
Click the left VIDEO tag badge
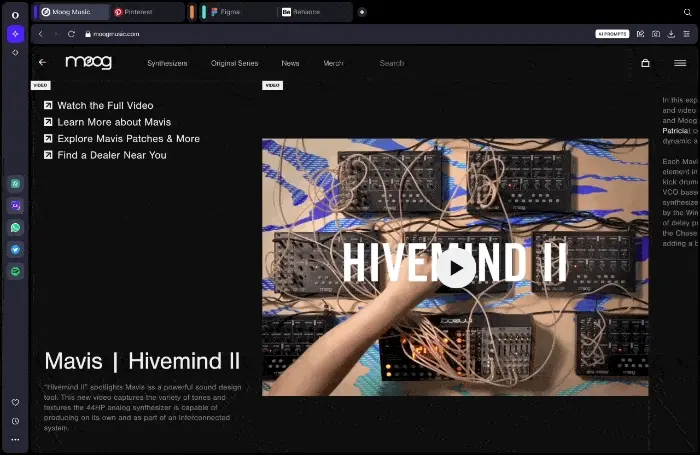pyautogui.click(x=41, y=85)
